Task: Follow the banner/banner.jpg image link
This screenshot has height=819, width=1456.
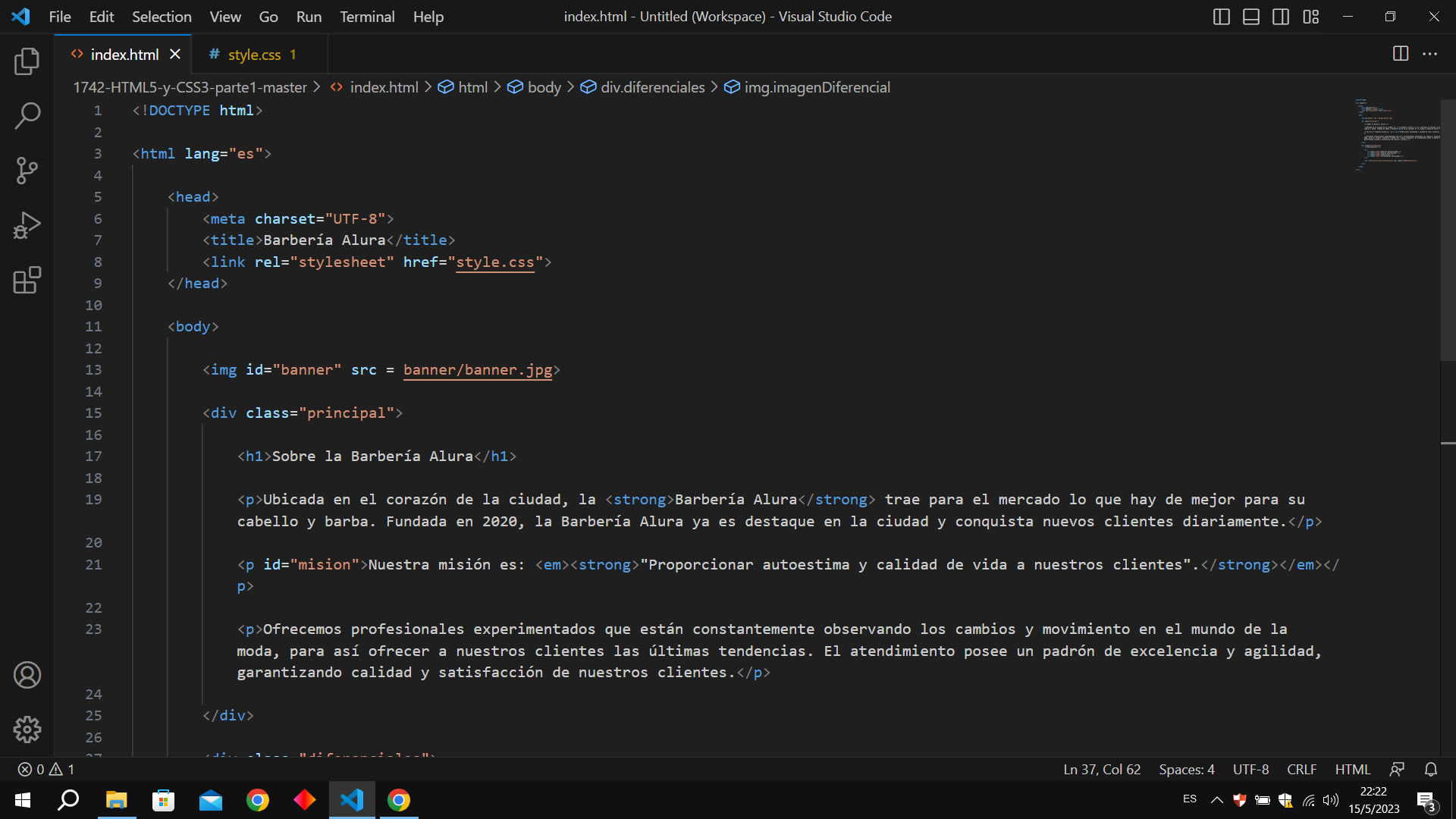Action: [x=478, y=369]
